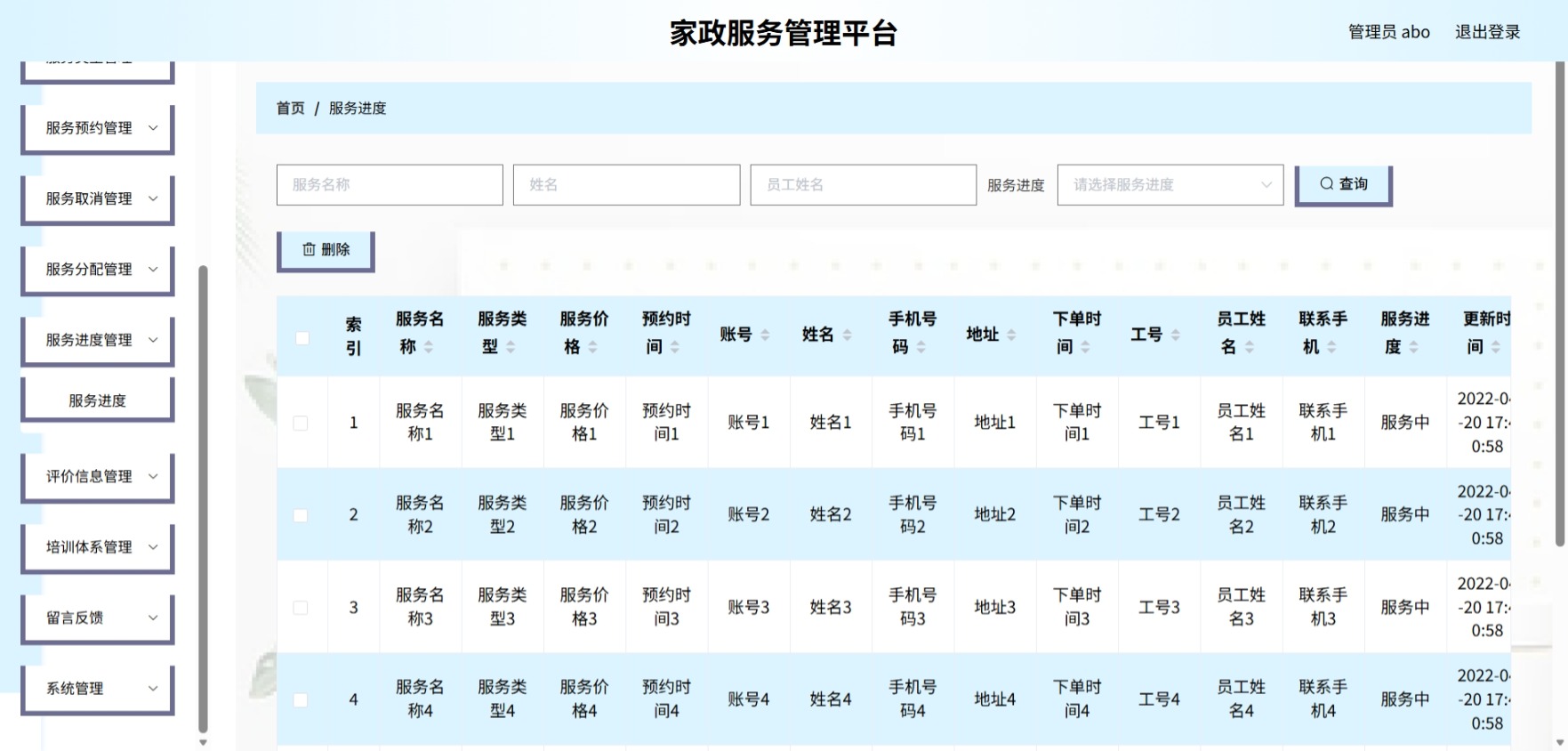Open the 请选择服务进度 dropdown
Image resolution: width=1568 pixels, height=751 pixels.
pyautogui.click(x=1170, y=185)
